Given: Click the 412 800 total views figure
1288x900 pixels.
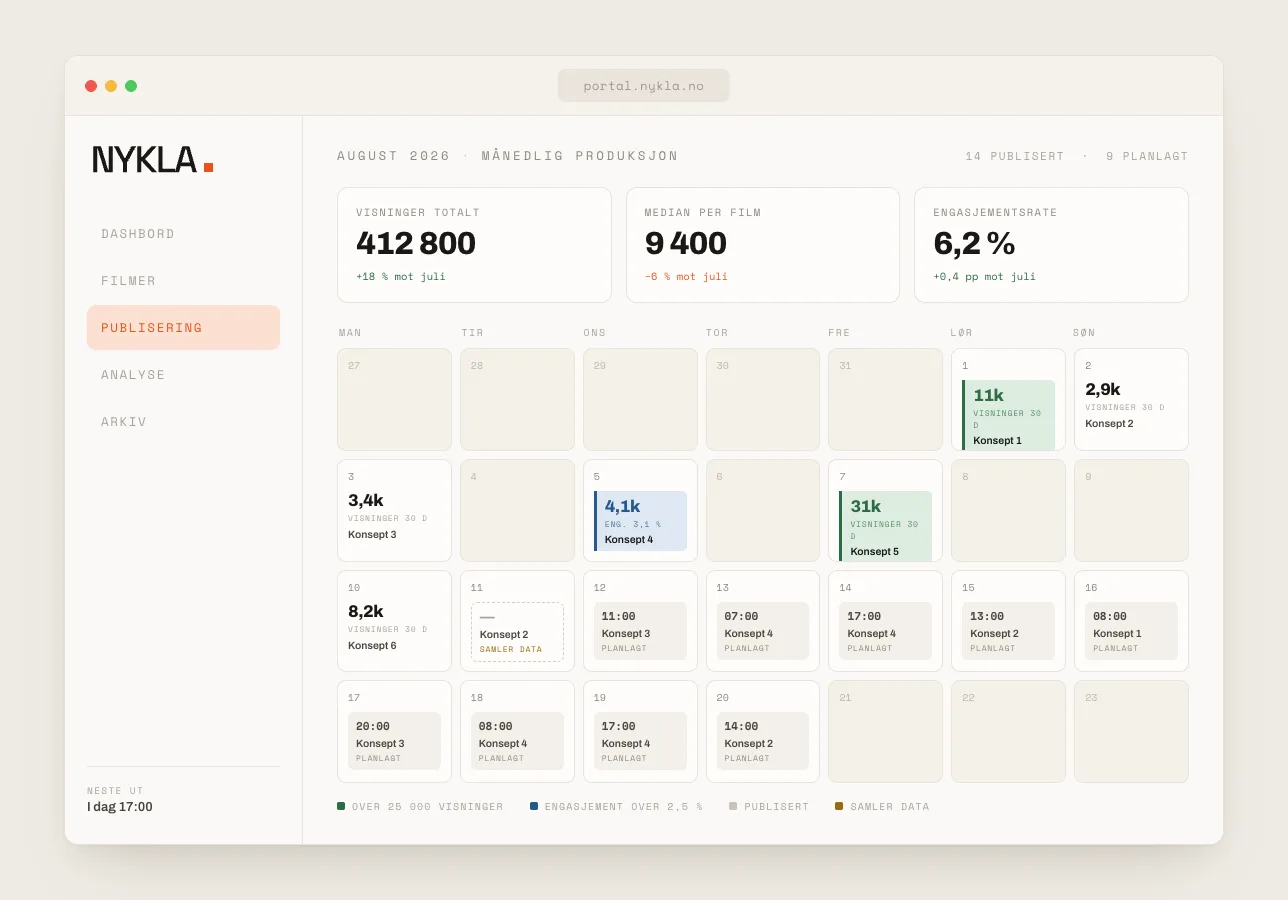Looking at the screenshot, I should pyautogui.click(x=416, y=243).
